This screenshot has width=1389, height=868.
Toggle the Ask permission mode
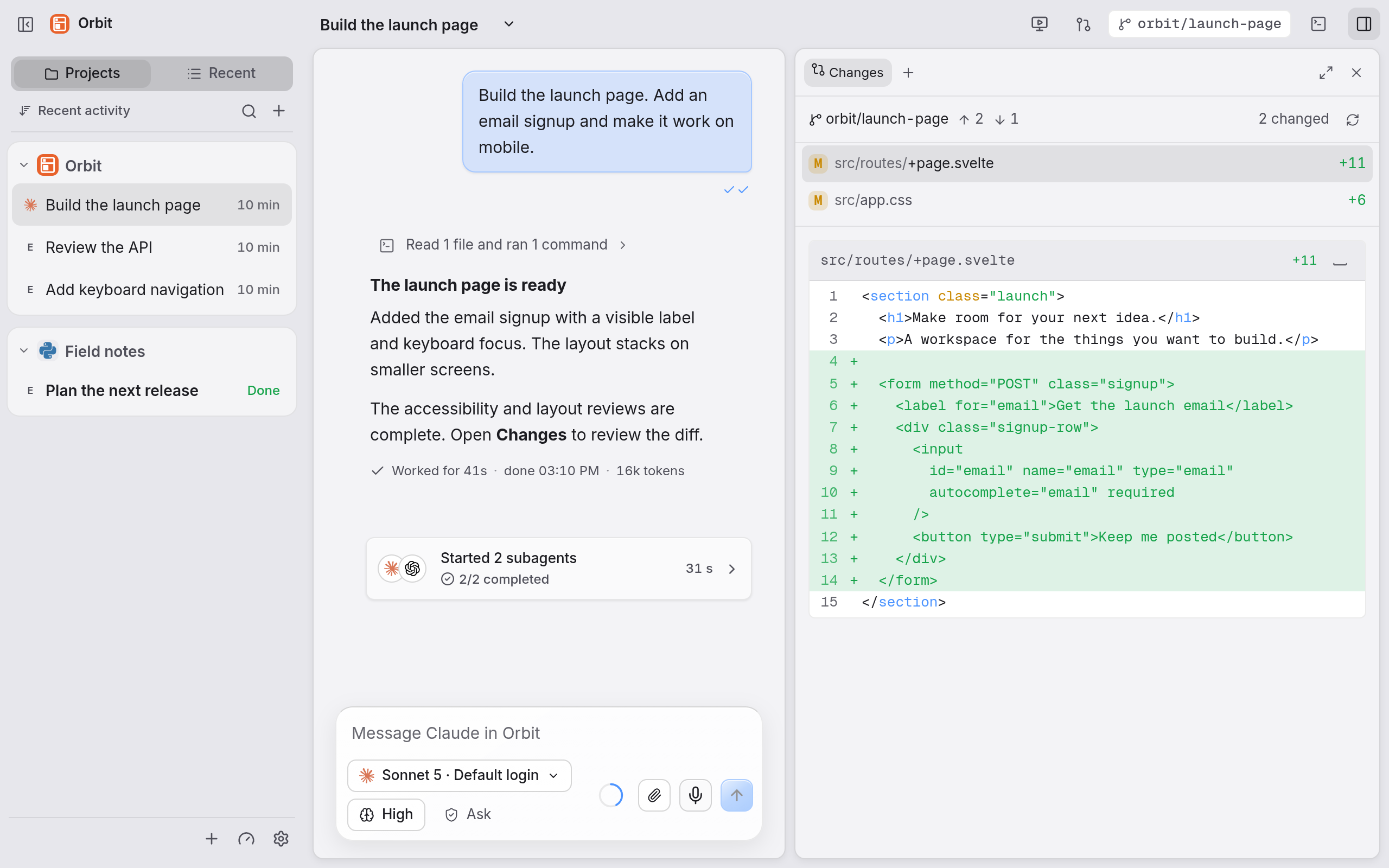click(468, 815)
